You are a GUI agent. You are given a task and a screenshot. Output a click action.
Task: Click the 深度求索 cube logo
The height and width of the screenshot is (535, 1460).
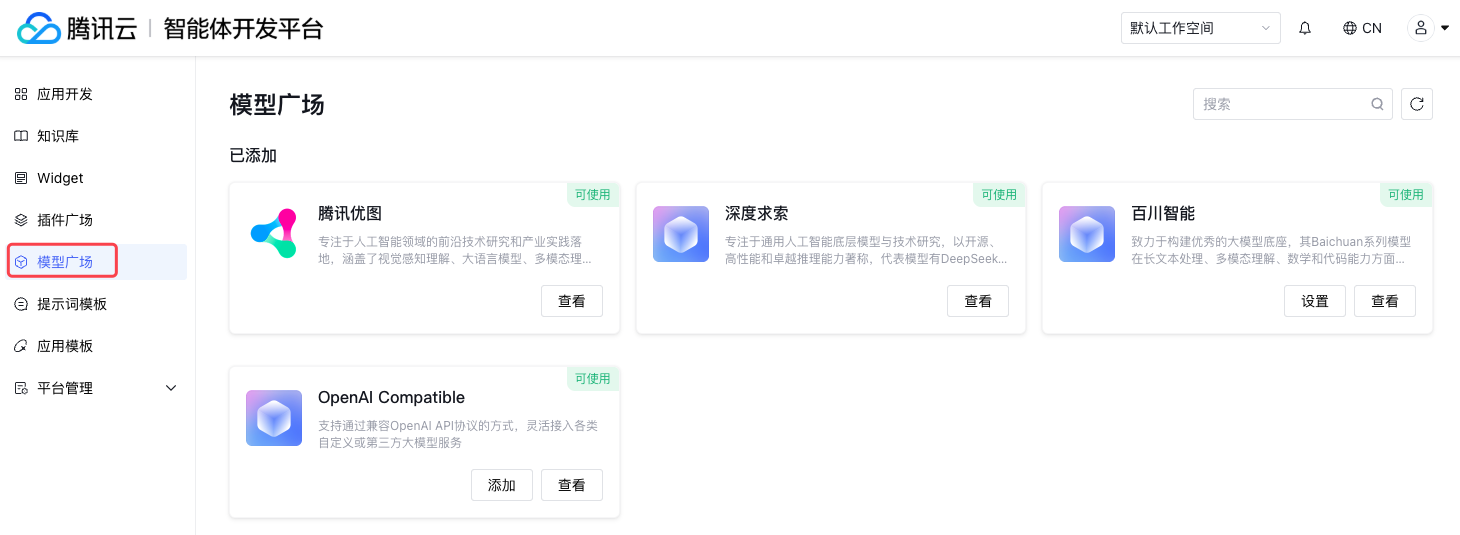point(681,234)
